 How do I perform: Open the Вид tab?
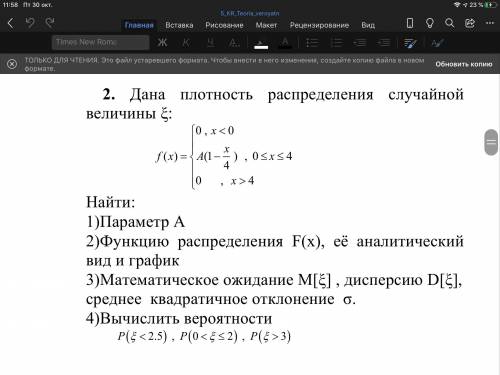(368, 25)
